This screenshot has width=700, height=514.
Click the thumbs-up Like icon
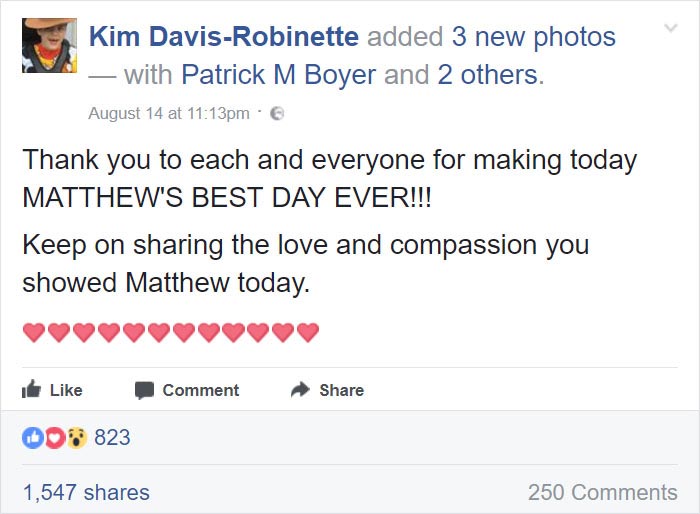point(31,389)
